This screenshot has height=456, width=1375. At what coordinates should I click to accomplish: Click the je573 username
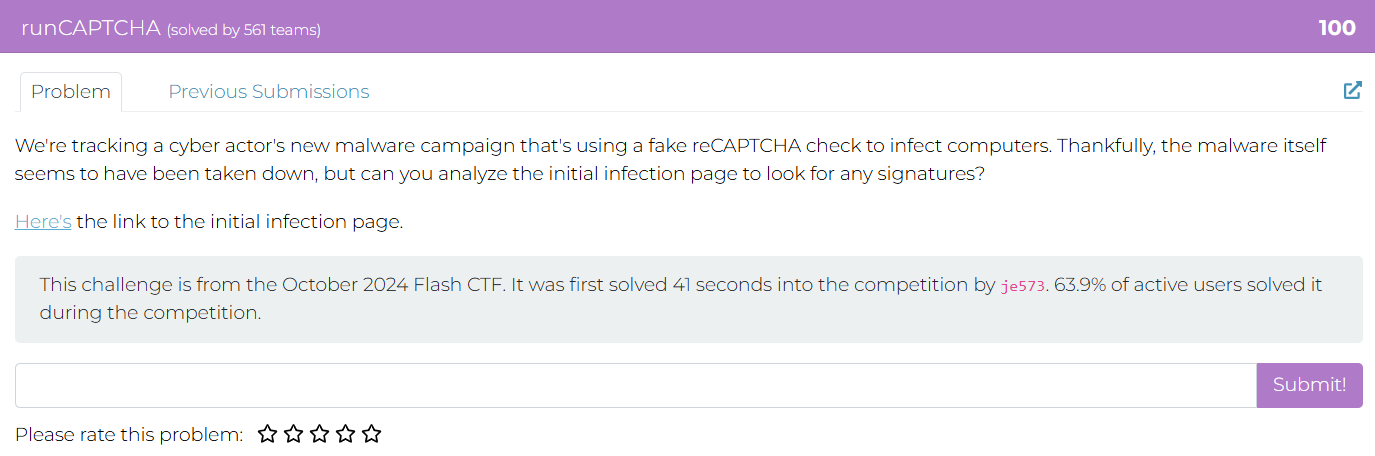tap(1022, 286)
